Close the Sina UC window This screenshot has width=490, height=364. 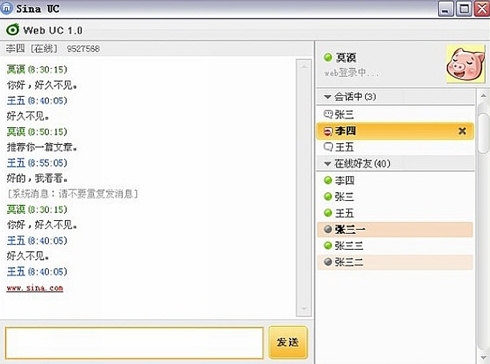click(x=482, y=9)
